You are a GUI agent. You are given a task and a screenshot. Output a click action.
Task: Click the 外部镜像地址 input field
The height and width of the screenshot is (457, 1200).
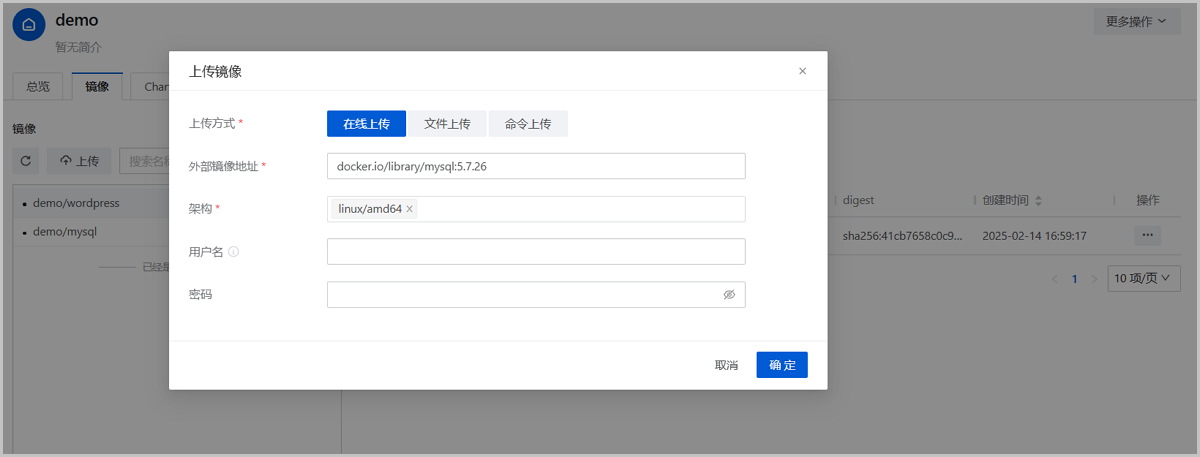point(536,166)
